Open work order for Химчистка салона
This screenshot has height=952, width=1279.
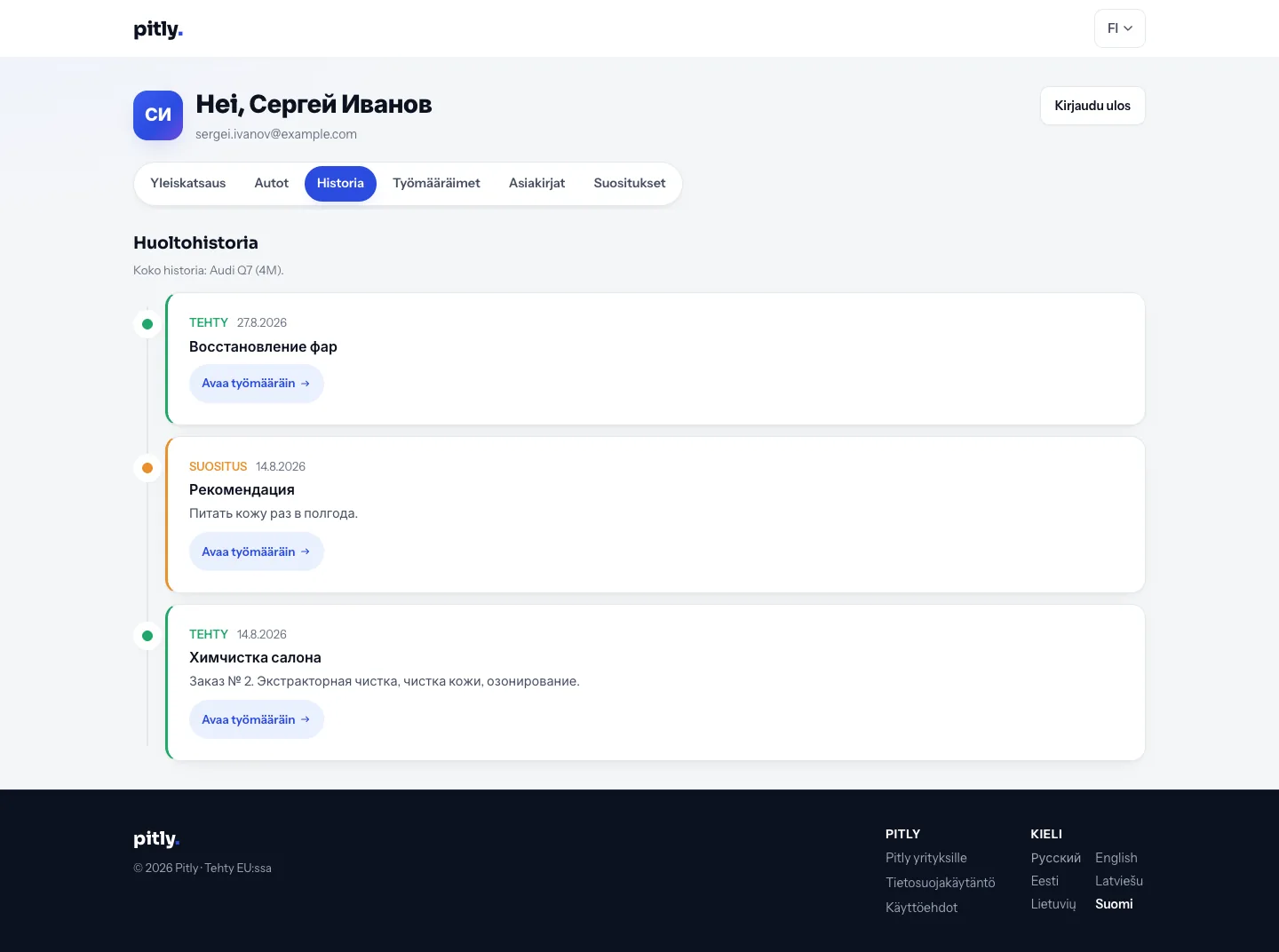(x=257, y=719)
